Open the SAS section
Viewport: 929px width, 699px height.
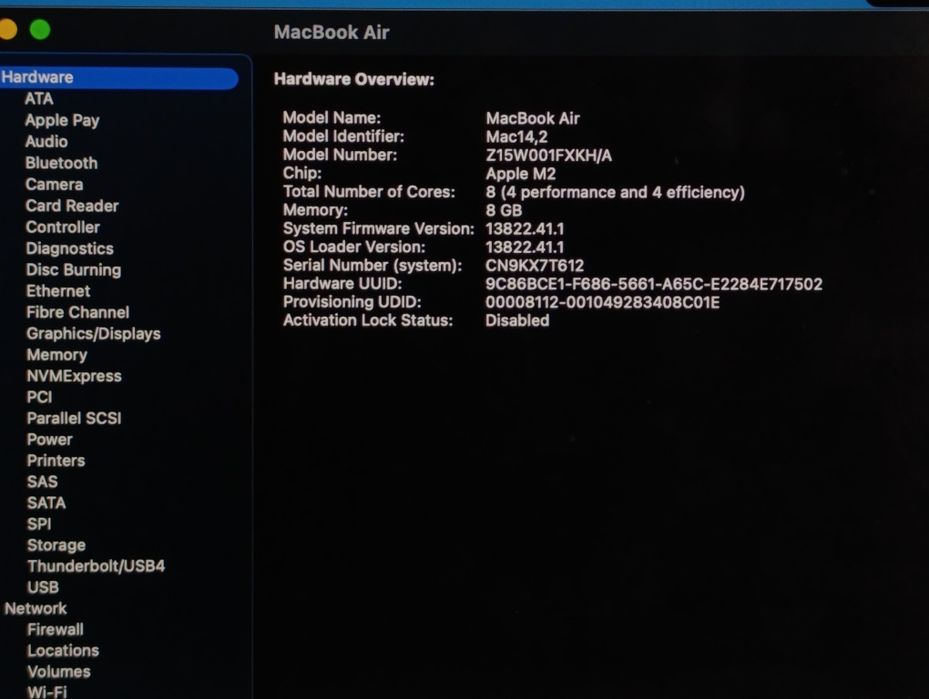coord(42,482)
